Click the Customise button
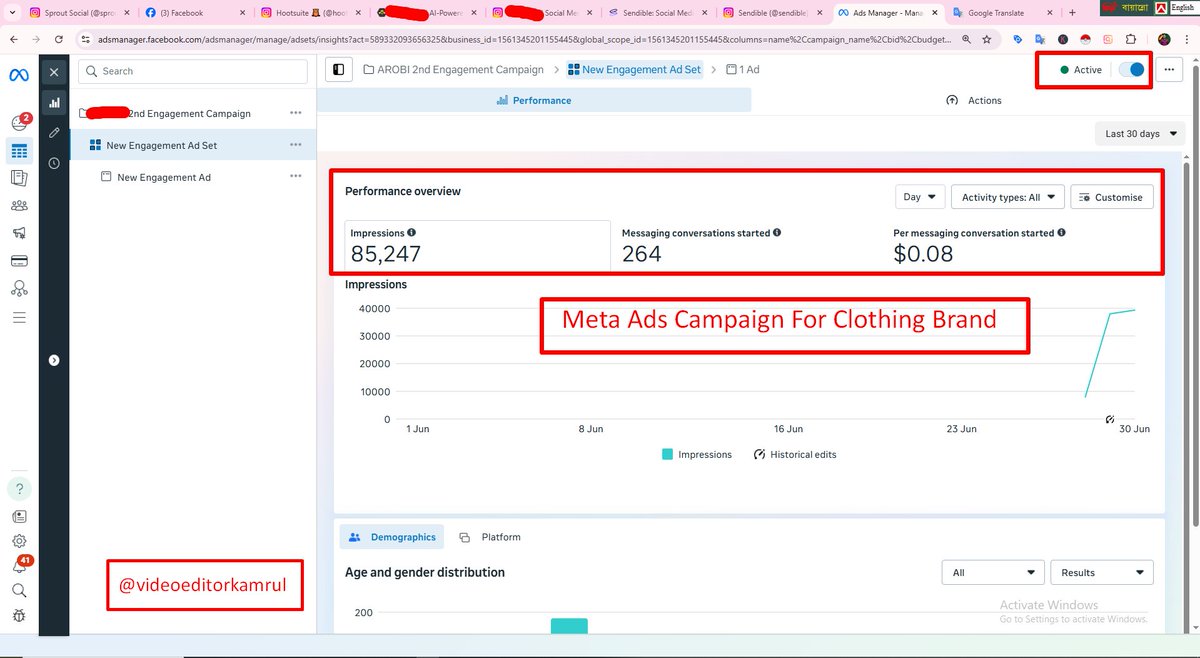Screen dimensions: 1200x658 (1111, 197)
